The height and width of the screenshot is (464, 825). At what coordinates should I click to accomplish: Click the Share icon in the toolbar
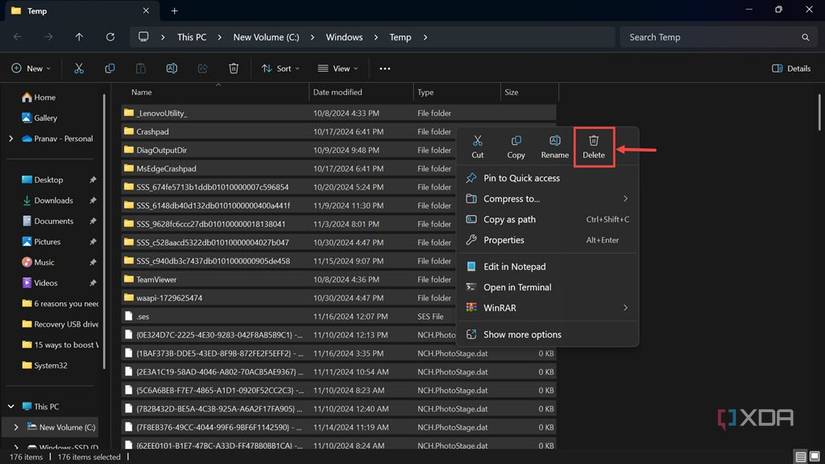click(203, 68)
